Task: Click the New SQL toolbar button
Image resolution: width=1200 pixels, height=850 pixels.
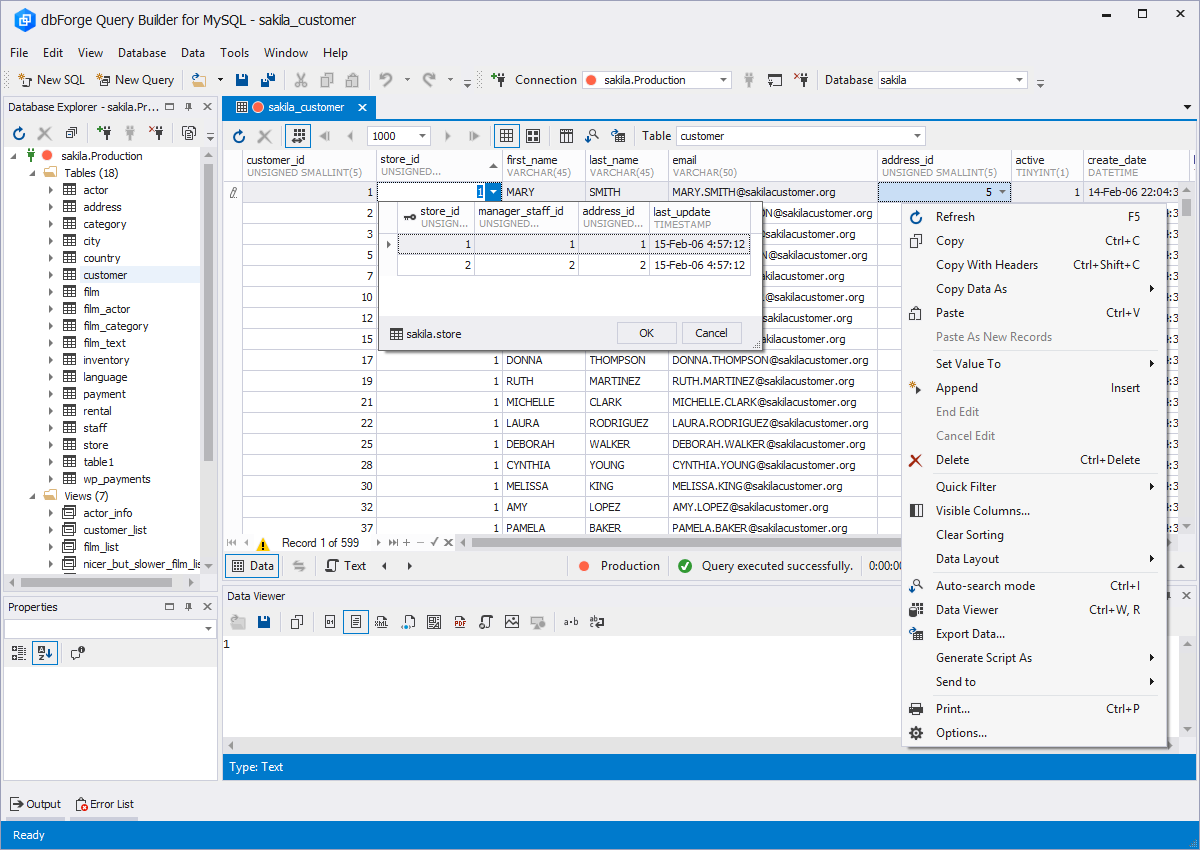Action: pyautogui.click(x=51, y=80)
